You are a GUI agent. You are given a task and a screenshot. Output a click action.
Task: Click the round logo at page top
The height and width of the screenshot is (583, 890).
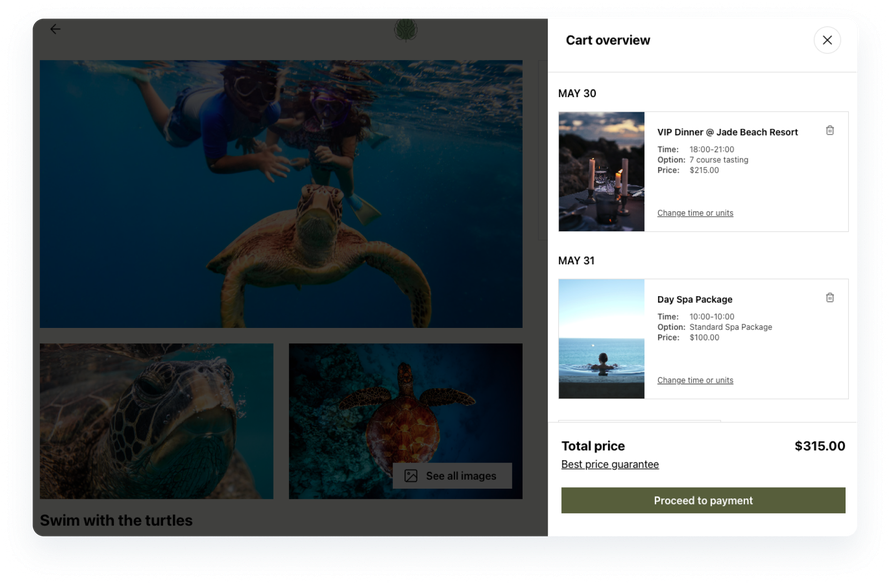point(406,29)
